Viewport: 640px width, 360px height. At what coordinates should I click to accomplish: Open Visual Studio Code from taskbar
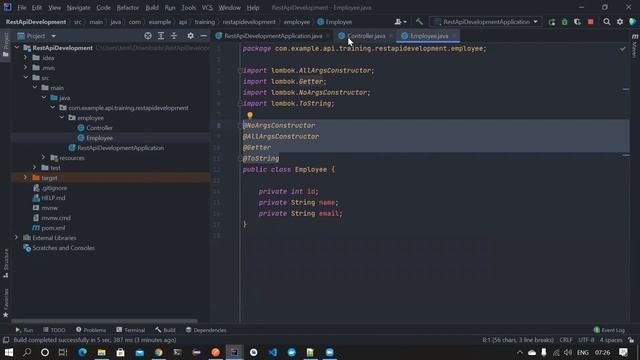click(273, 352)
